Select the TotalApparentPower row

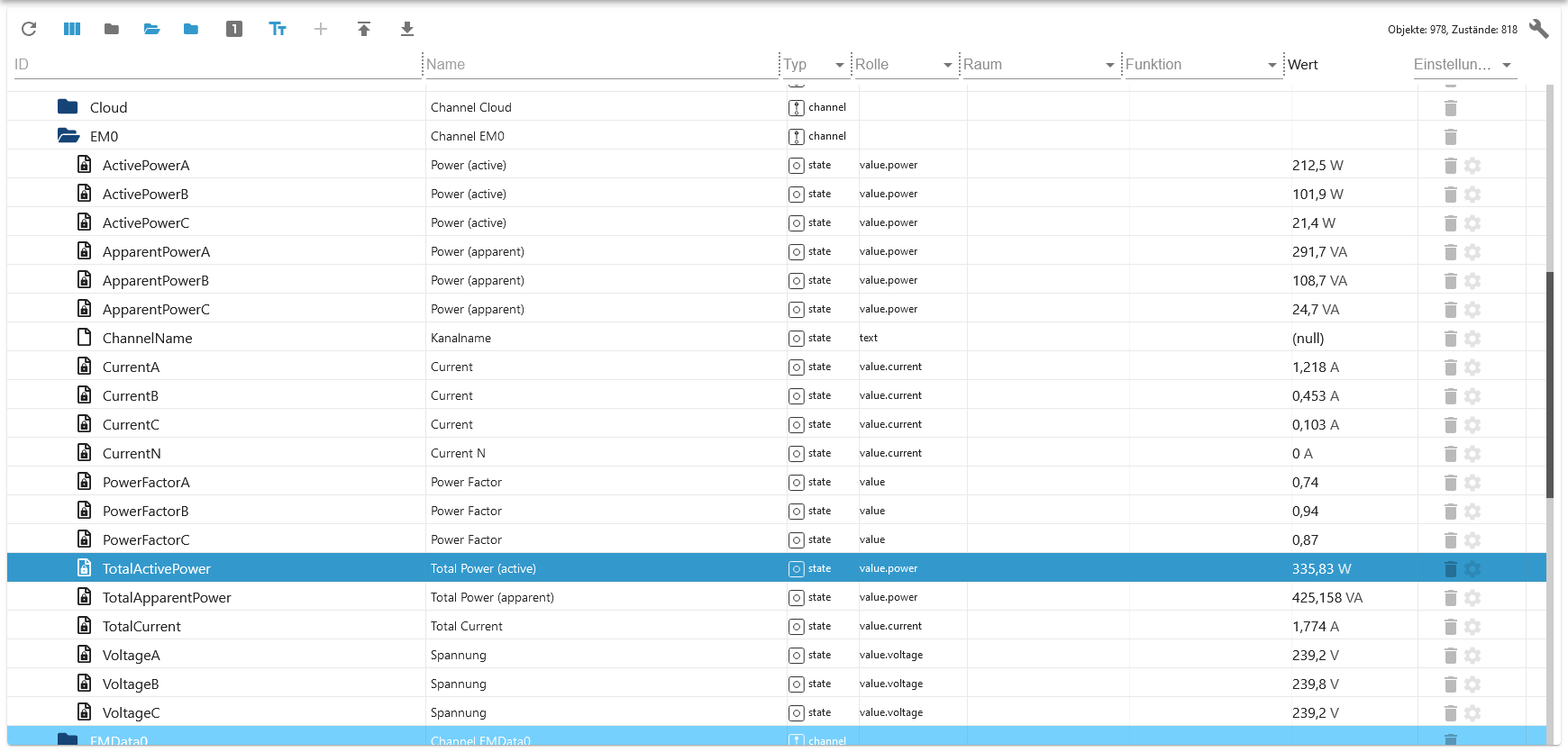pos(777,598)
